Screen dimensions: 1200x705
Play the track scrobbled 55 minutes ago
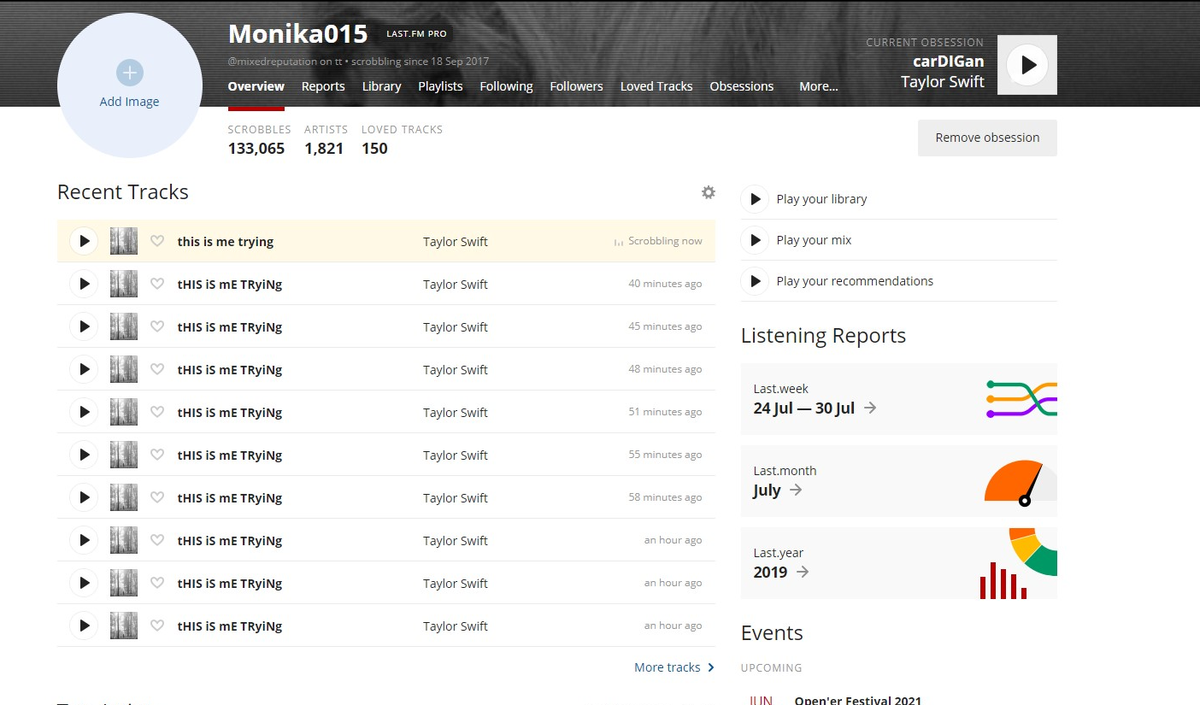[84, 455]
